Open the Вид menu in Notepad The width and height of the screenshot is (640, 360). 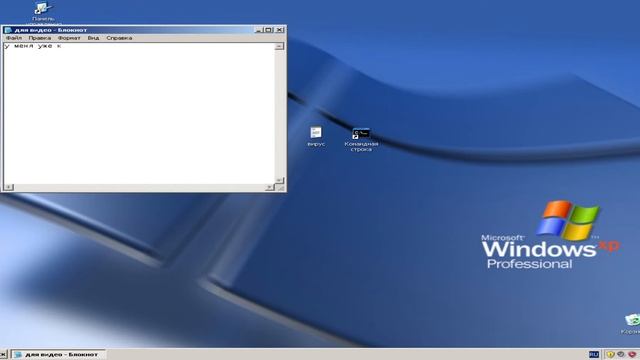(x=93, y=38)
